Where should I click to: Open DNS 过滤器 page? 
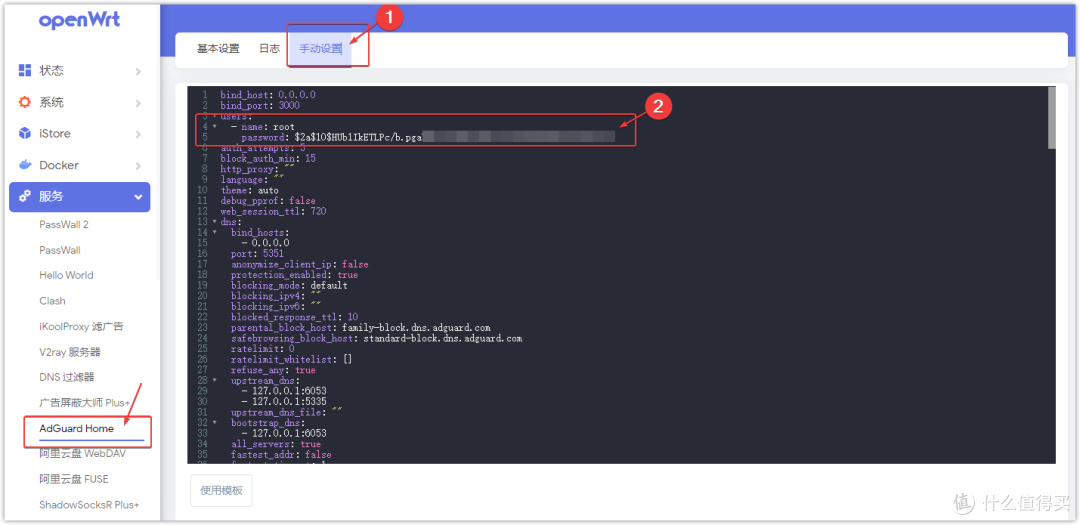67,377
